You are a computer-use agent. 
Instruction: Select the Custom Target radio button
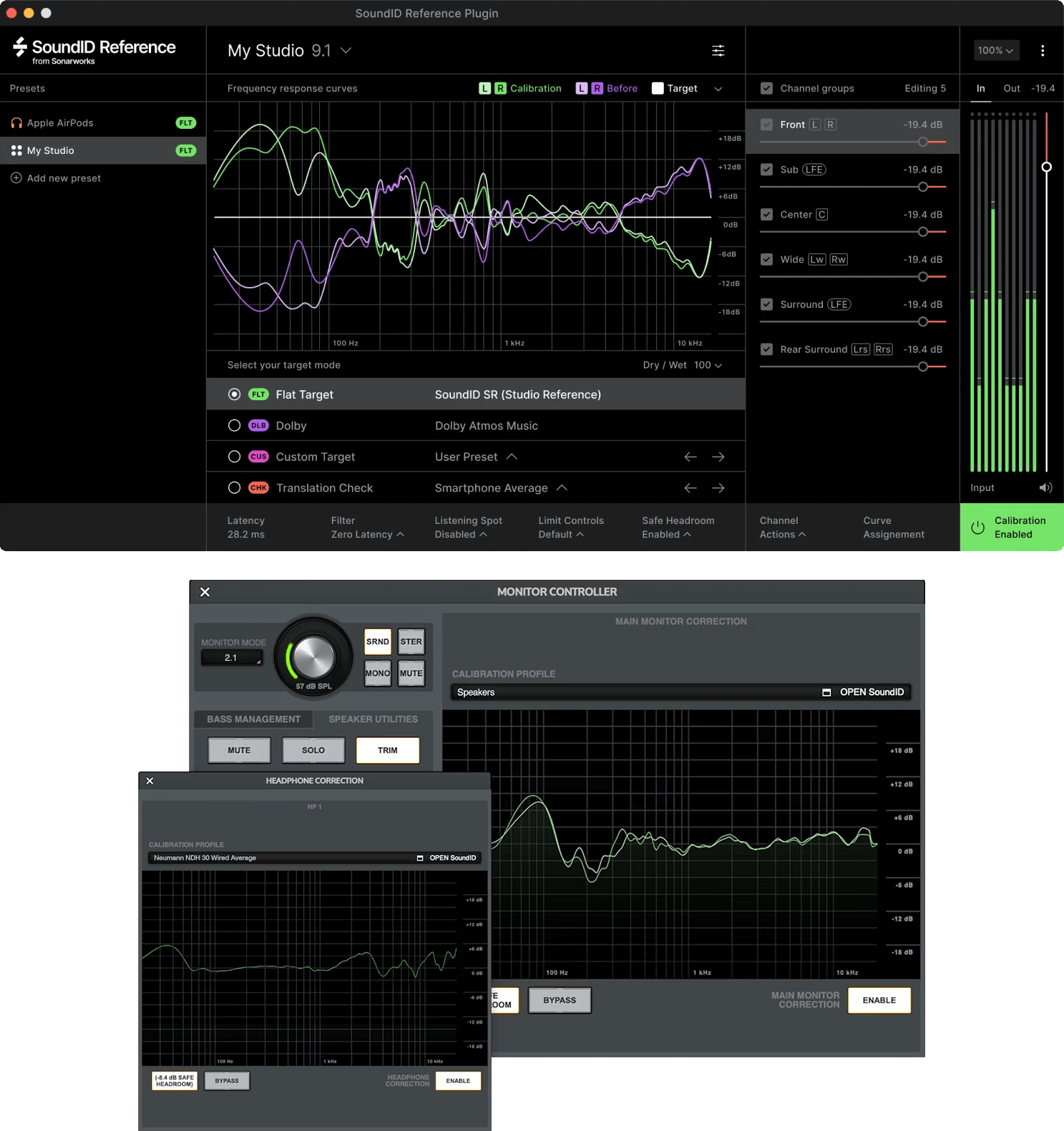(x=234, y=457)
